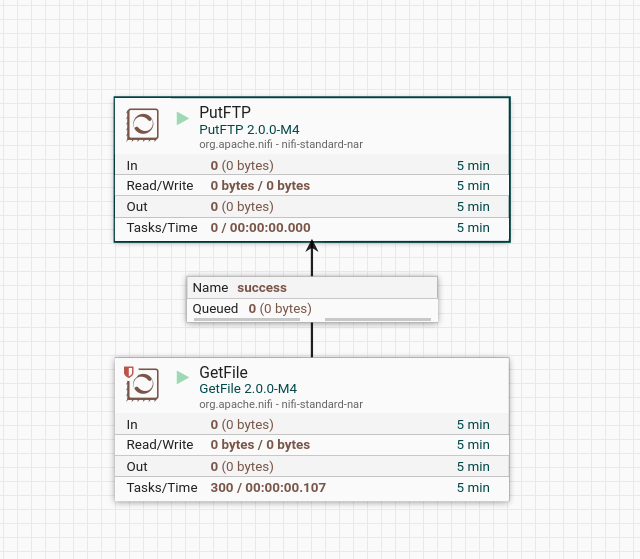Click the 5 min label in GetFile Out row
This screenshot has height=559, width=640.
pyautogui.click(x=473, y=467)
